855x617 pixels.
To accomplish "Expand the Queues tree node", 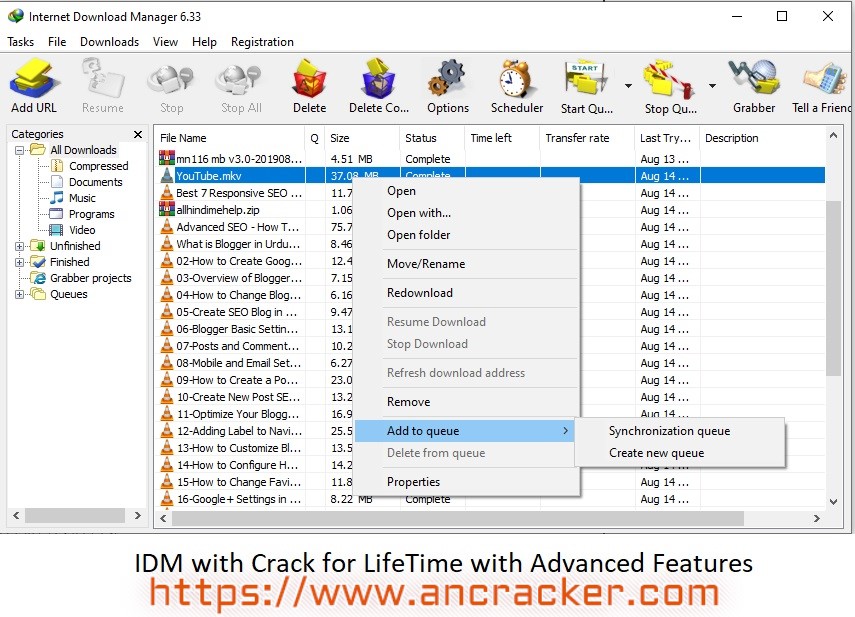I will click(x=20, y=294).
